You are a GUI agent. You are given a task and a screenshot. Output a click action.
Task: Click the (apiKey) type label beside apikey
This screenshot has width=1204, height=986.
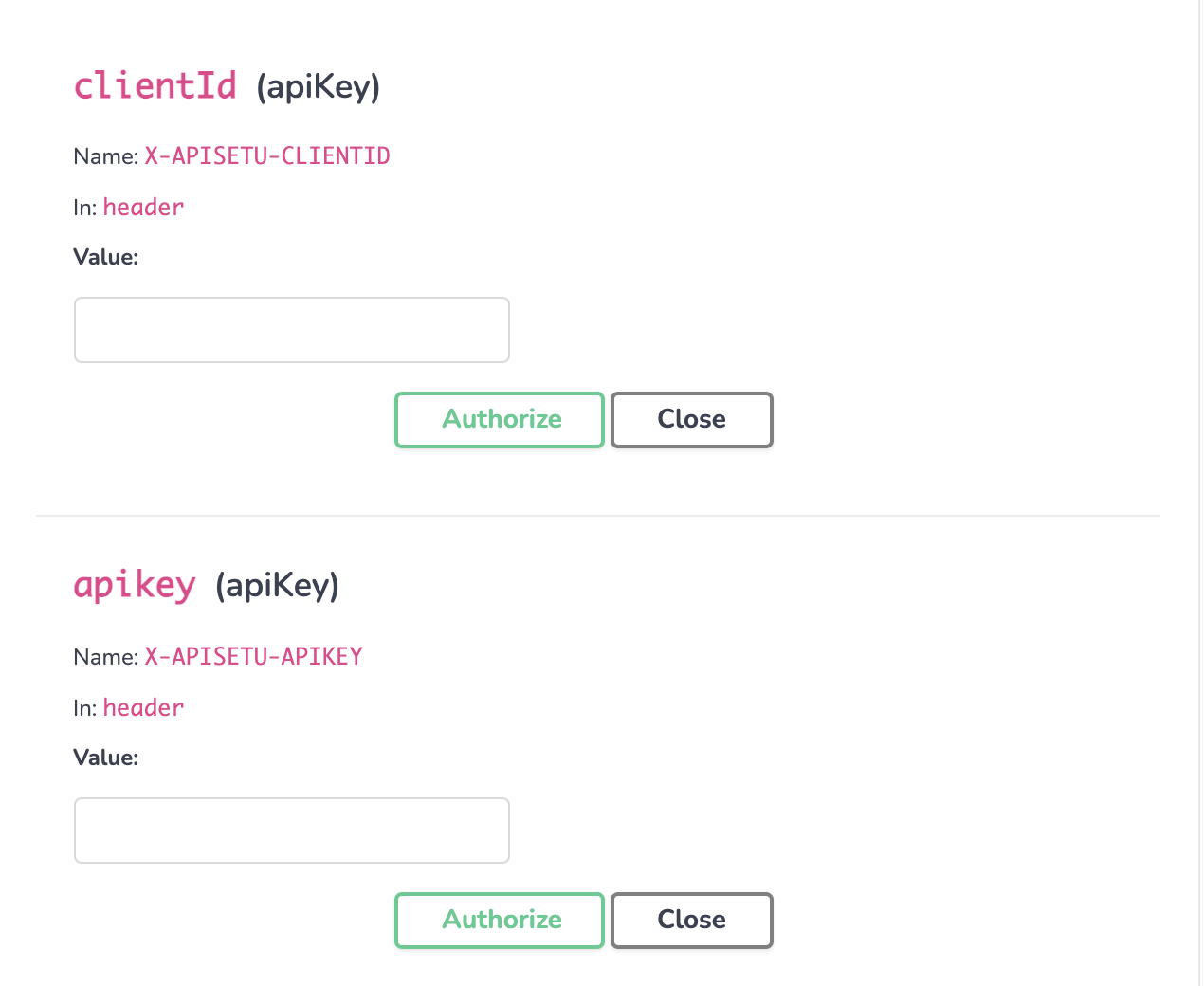pyautogui.click(x=277, y=586)
